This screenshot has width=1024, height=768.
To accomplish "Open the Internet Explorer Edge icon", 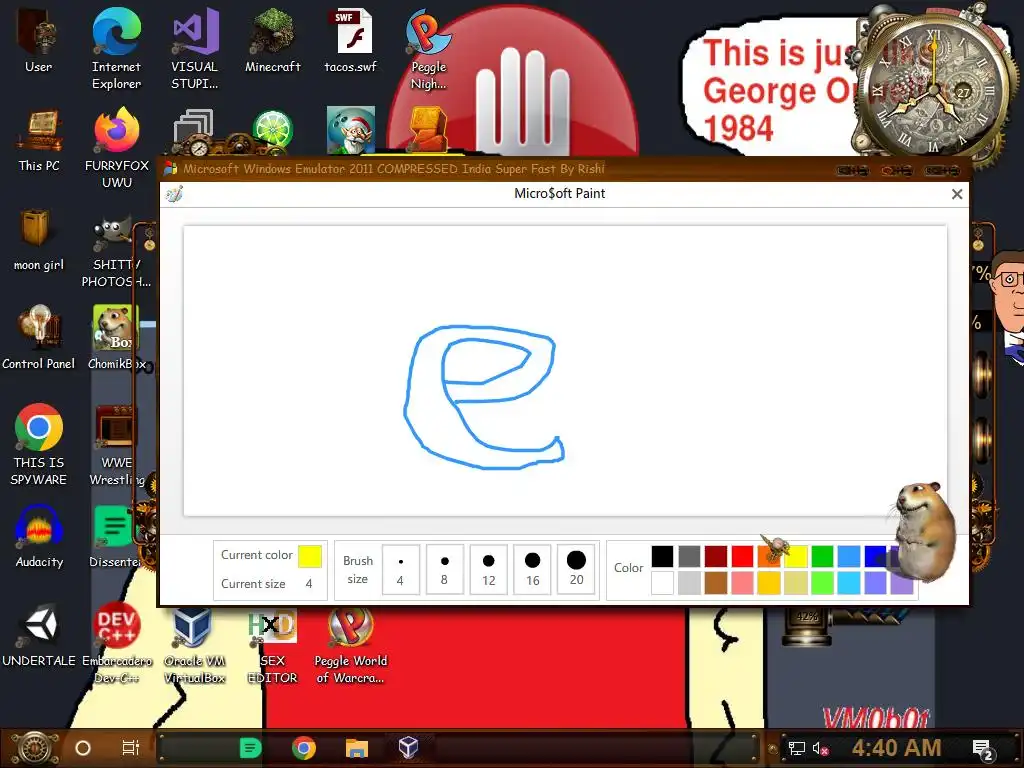I will pyautogui.click(x=116, y=48).
